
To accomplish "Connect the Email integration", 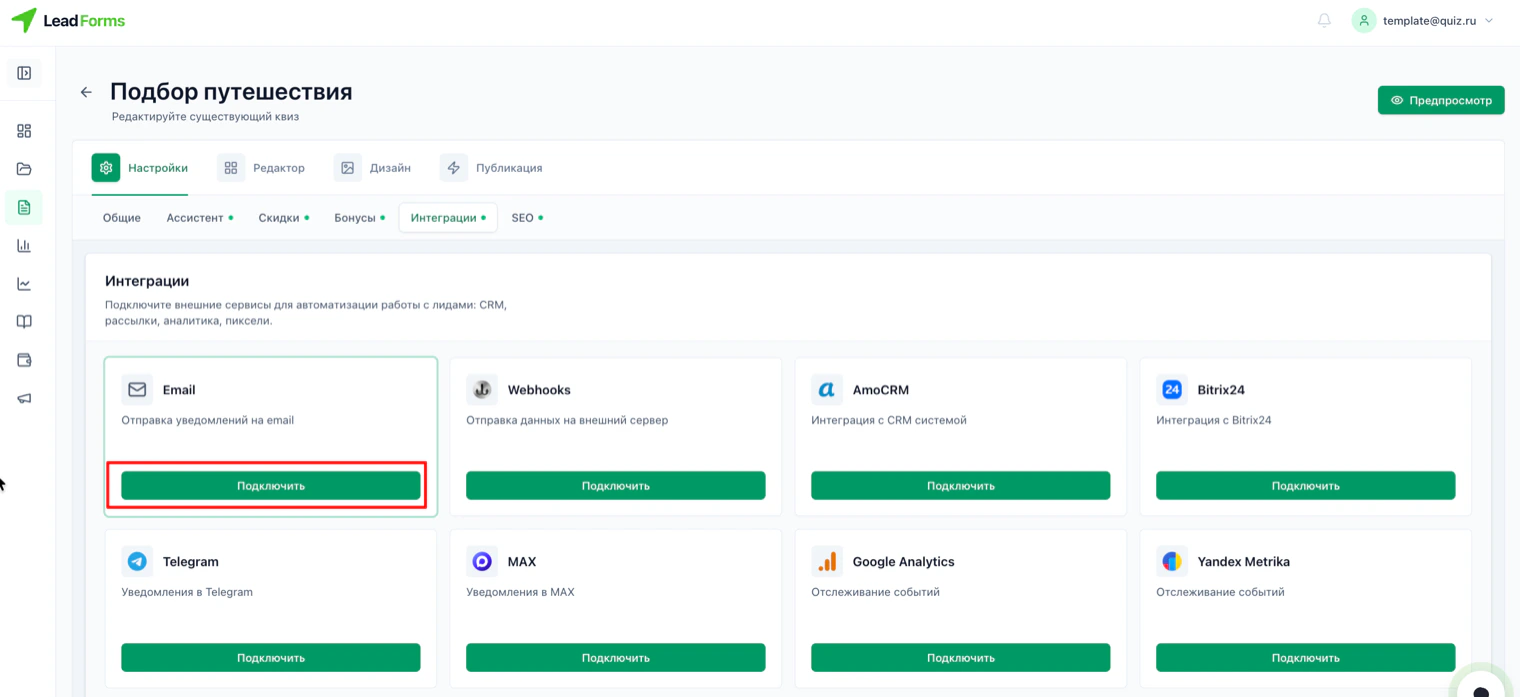I will tap(271, 486).
